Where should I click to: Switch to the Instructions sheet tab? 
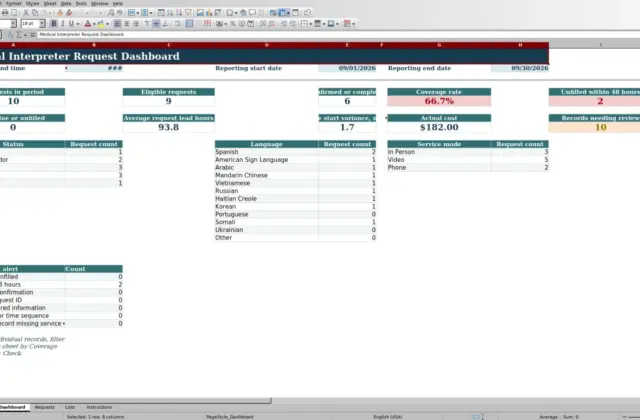click(x=99, y=407)
